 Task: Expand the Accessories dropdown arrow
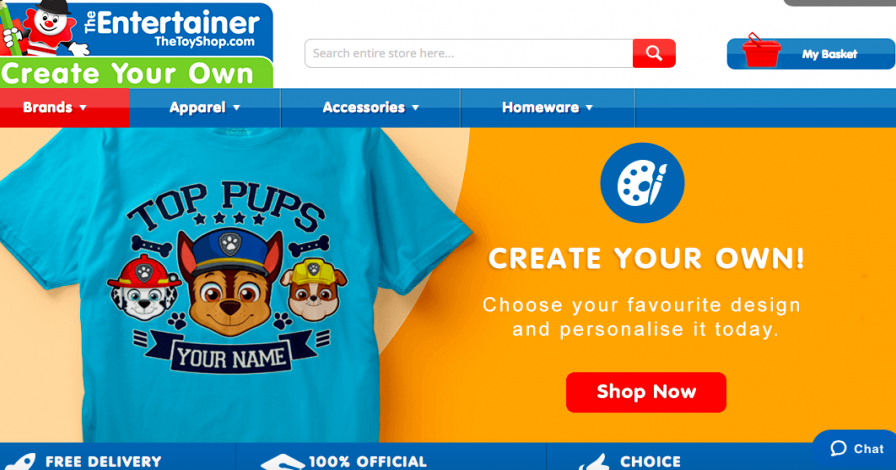[415, 107]
